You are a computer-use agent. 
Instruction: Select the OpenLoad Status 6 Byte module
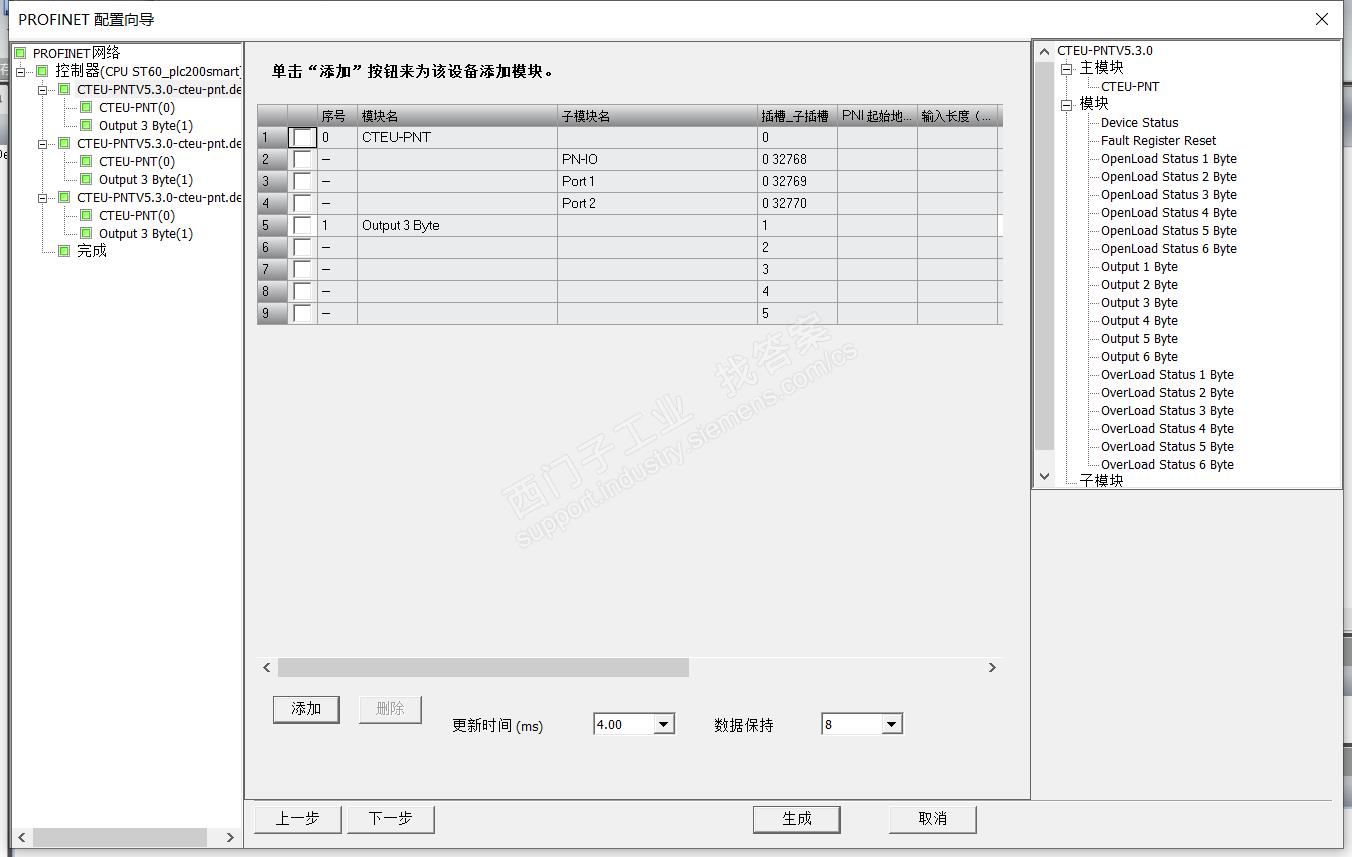[x=1169, y=248]
